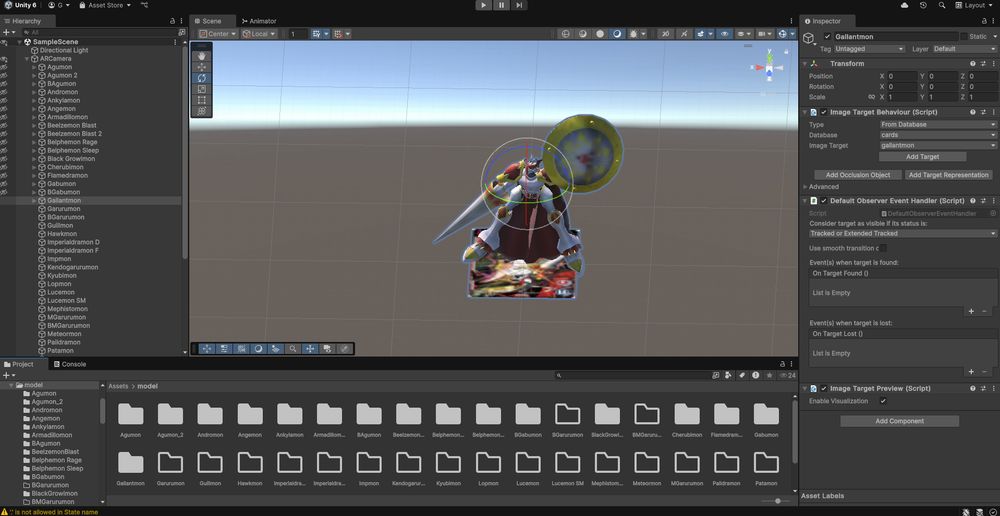Image resolution: width=1000 pixels, height=516 pixels.
Task: Click the Step frame button
Action: (520, 5)
